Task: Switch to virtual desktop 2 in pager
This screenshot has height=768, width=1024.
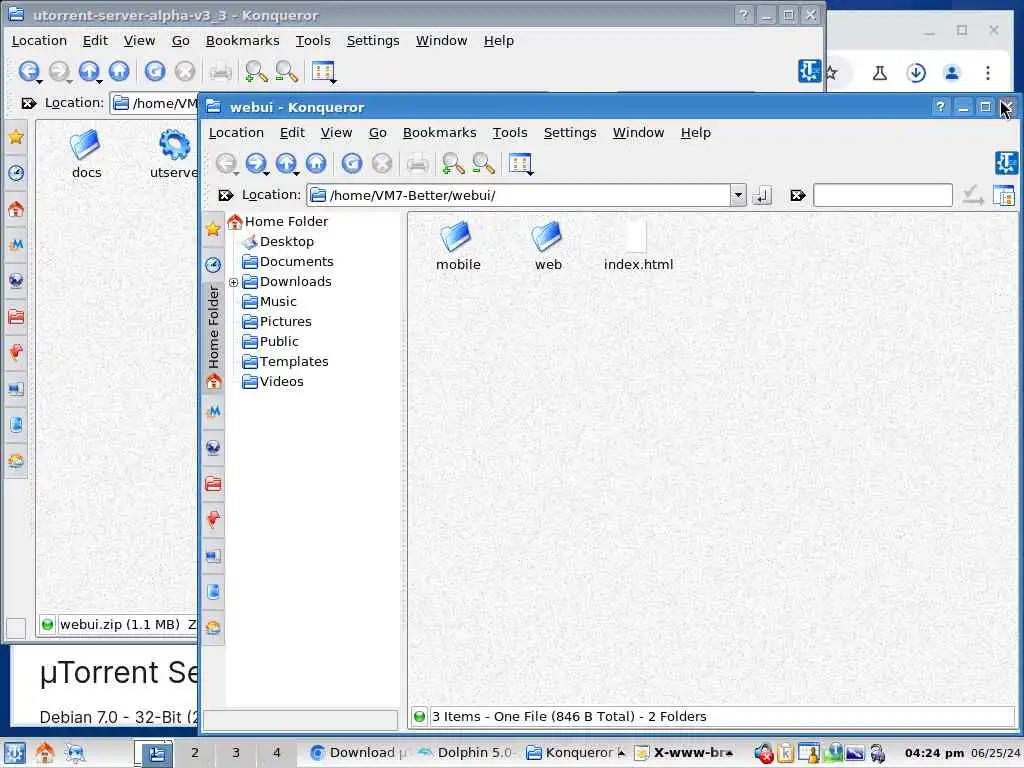Action: pos(195,752)
